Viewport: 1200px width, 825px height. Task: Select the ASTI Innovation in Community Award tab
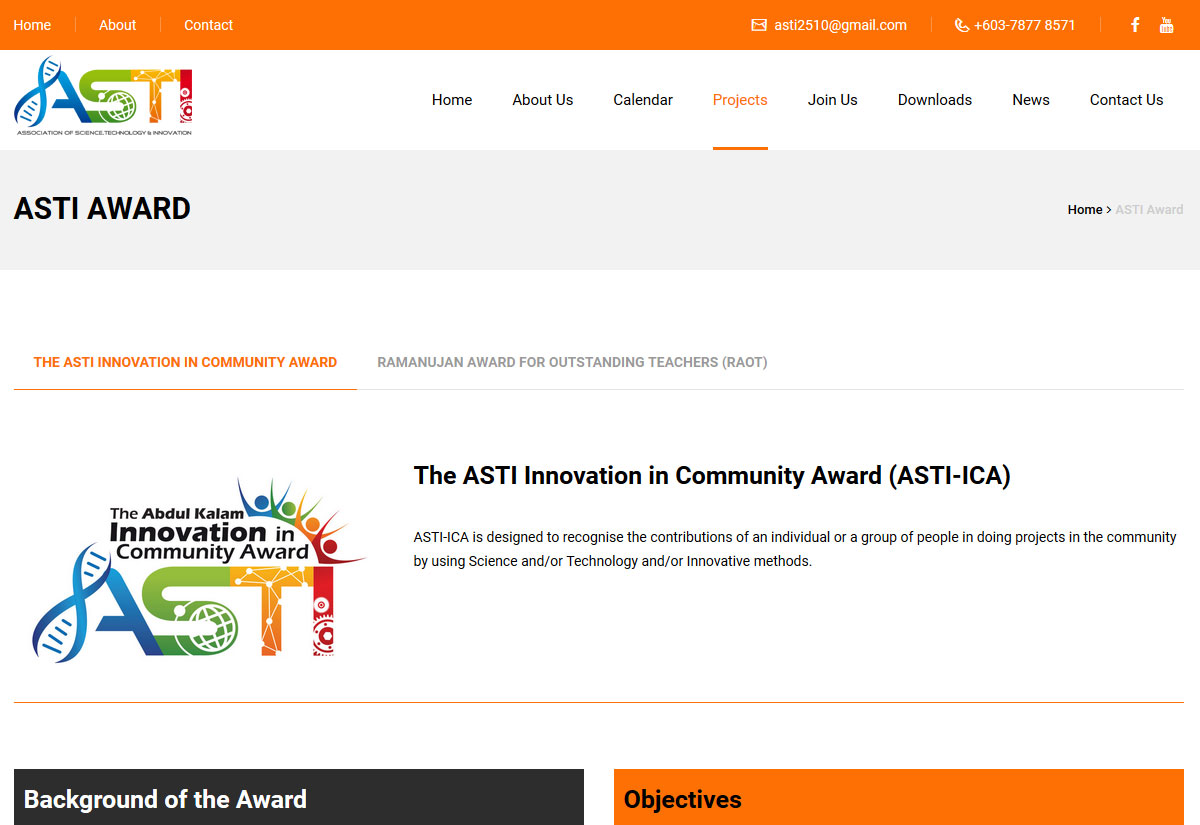(x=185, y=362)
